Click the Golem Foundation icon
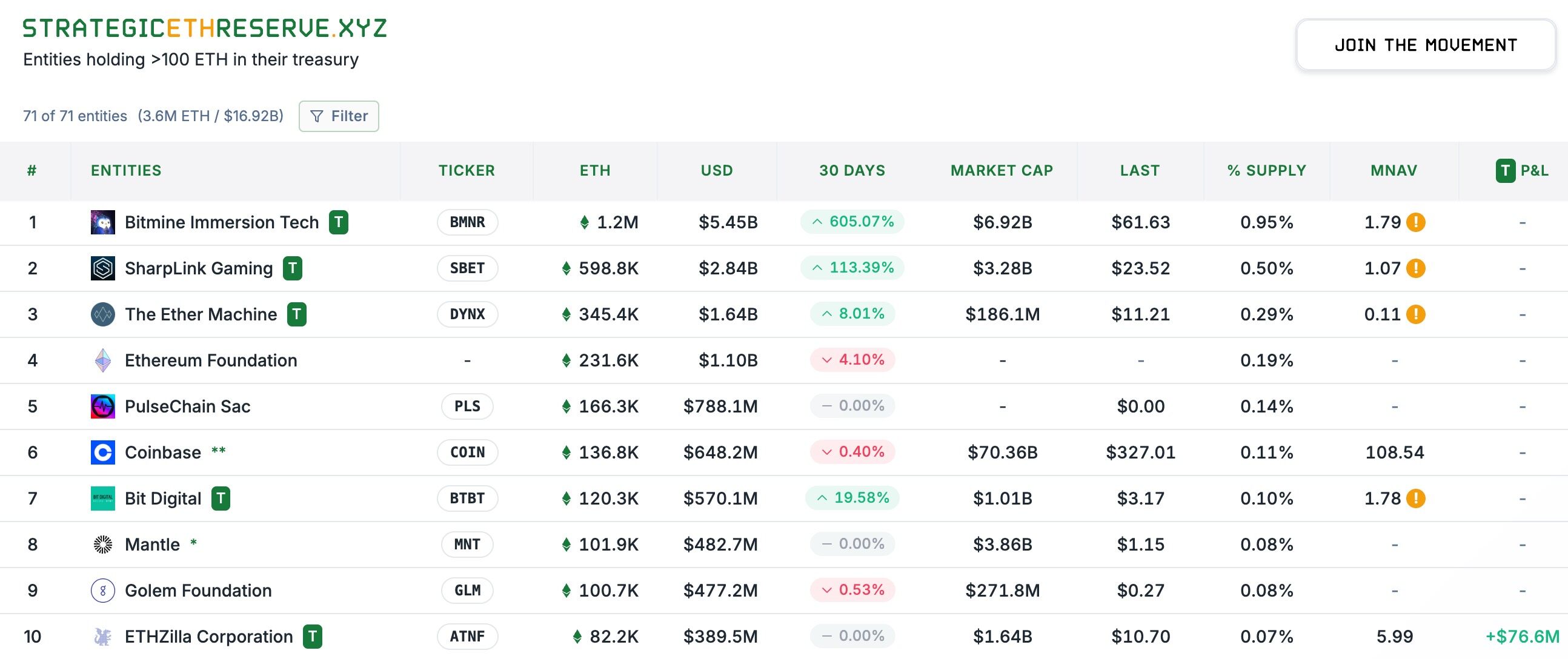 [104, 589]
